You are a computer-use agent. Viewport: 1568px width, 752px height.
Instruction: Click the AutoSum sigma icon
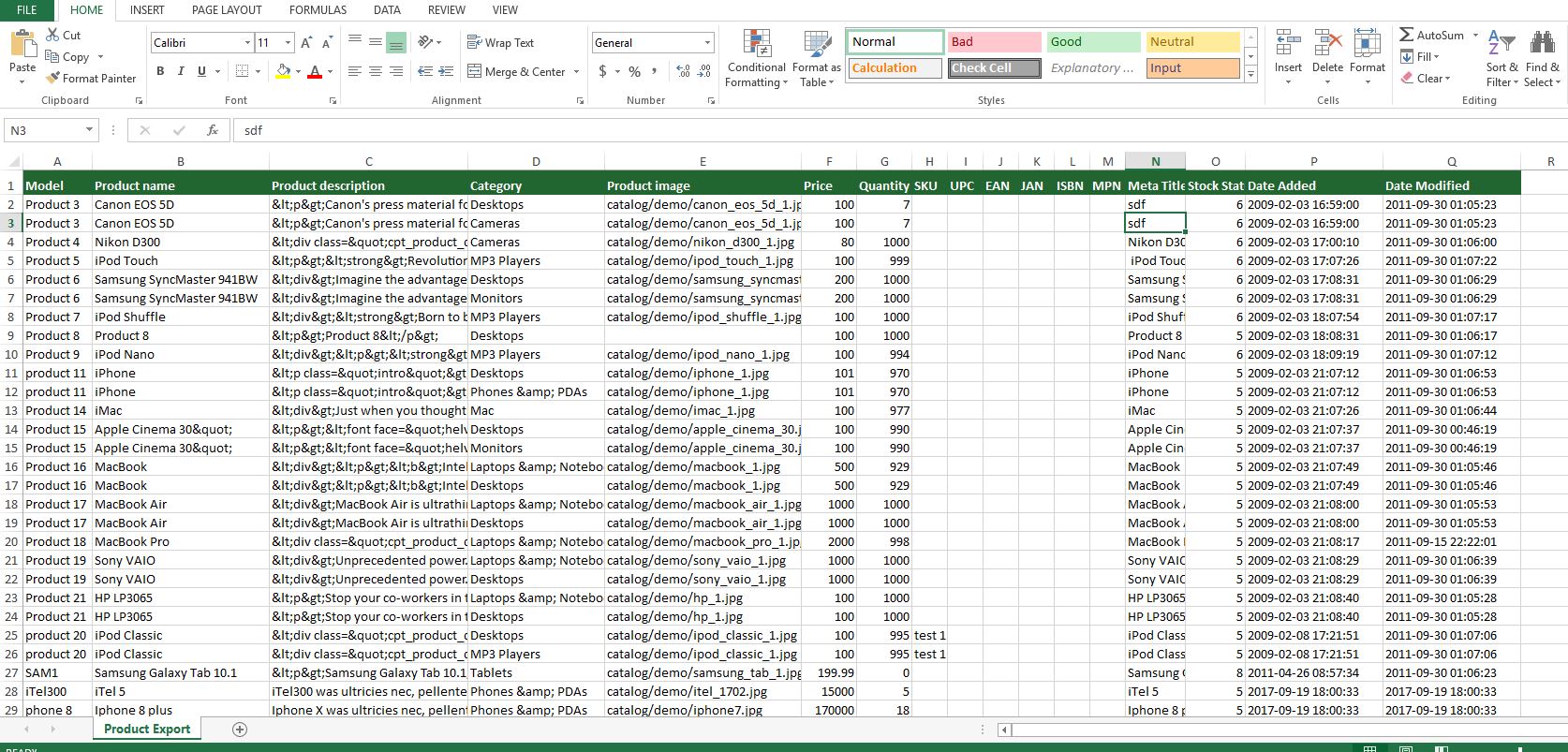[x=1406, y=35]
